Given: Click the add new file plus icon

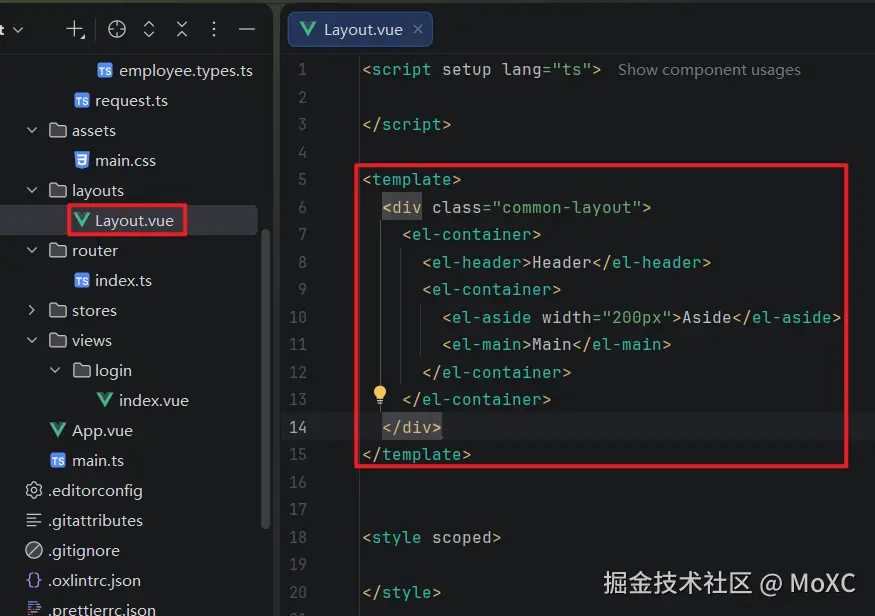Looking at the screenshot, I should (75, 29).
